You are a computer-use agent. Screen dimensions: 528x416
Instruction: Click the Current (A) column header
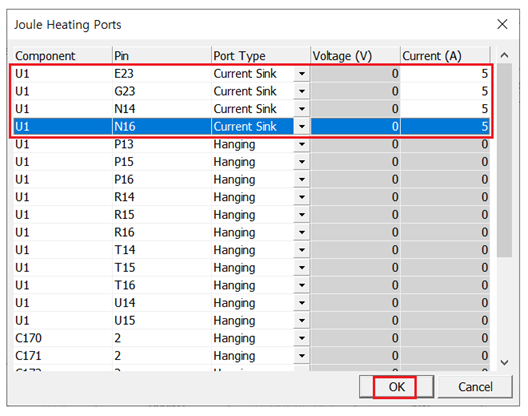coord(445,56)
